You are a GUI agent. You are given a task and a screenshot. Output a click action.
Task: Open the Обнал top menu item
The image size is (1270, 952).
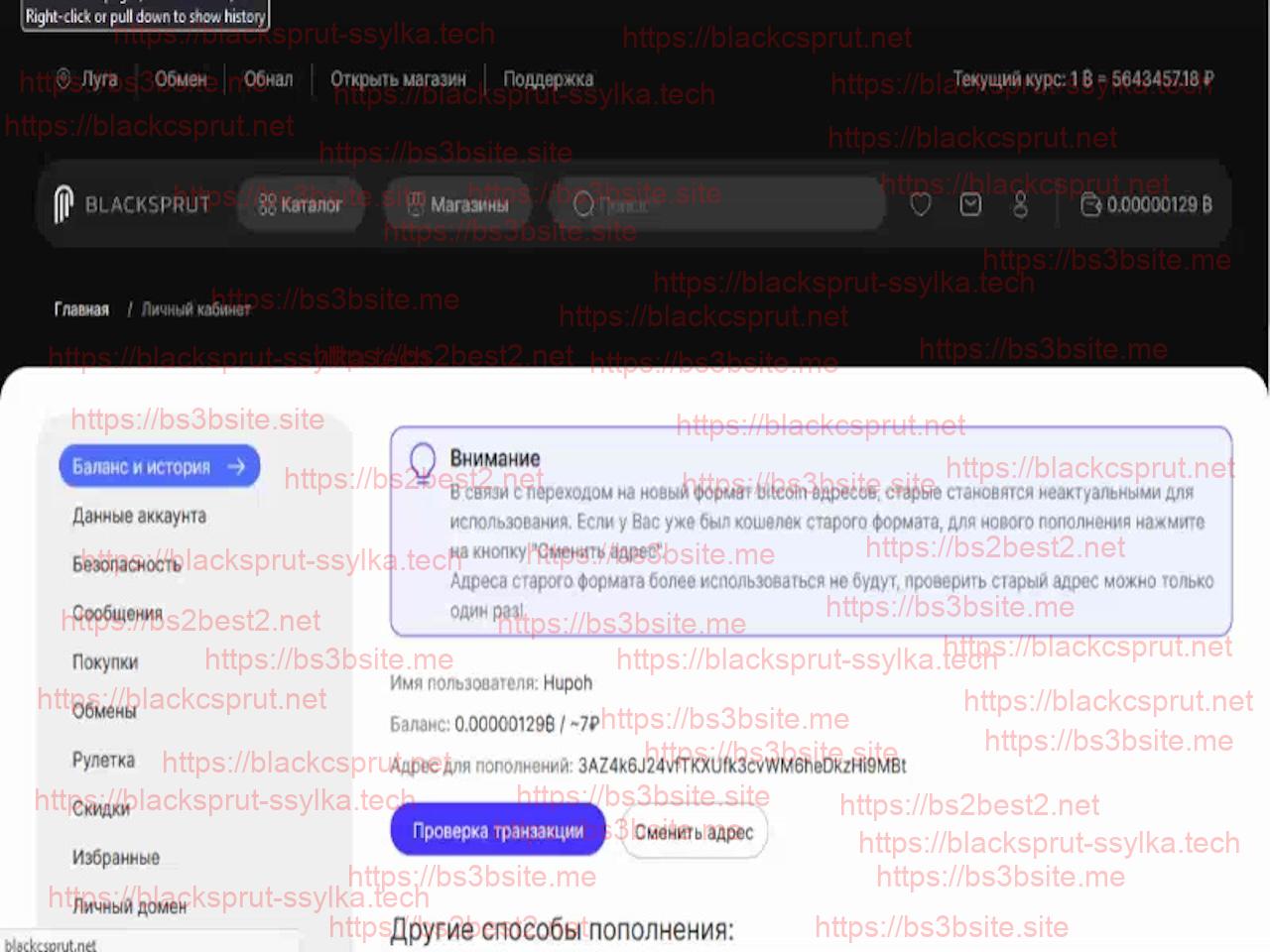[268, 78]
